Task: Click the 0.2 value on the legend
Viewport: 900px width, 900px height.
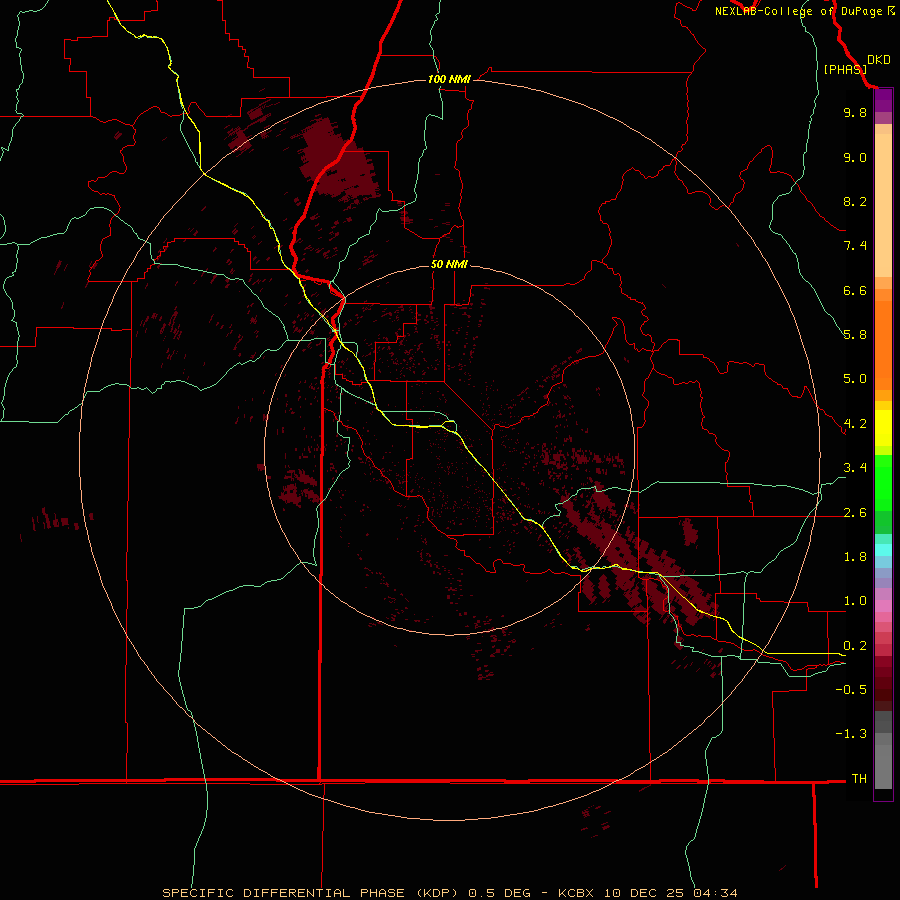Action: pos(855,646)
